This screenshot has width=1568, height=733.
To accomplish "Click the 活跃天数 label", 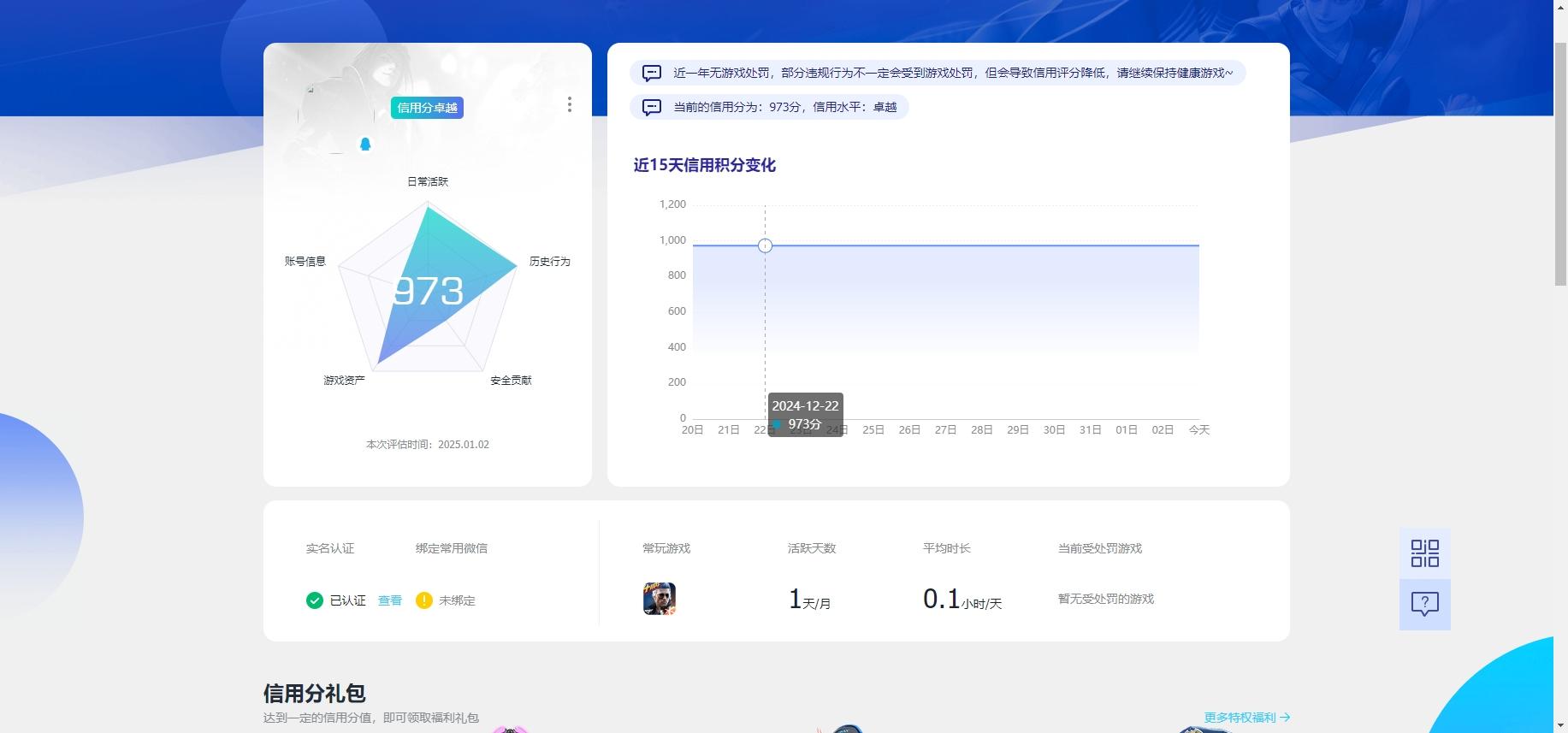I will (812, 548).
